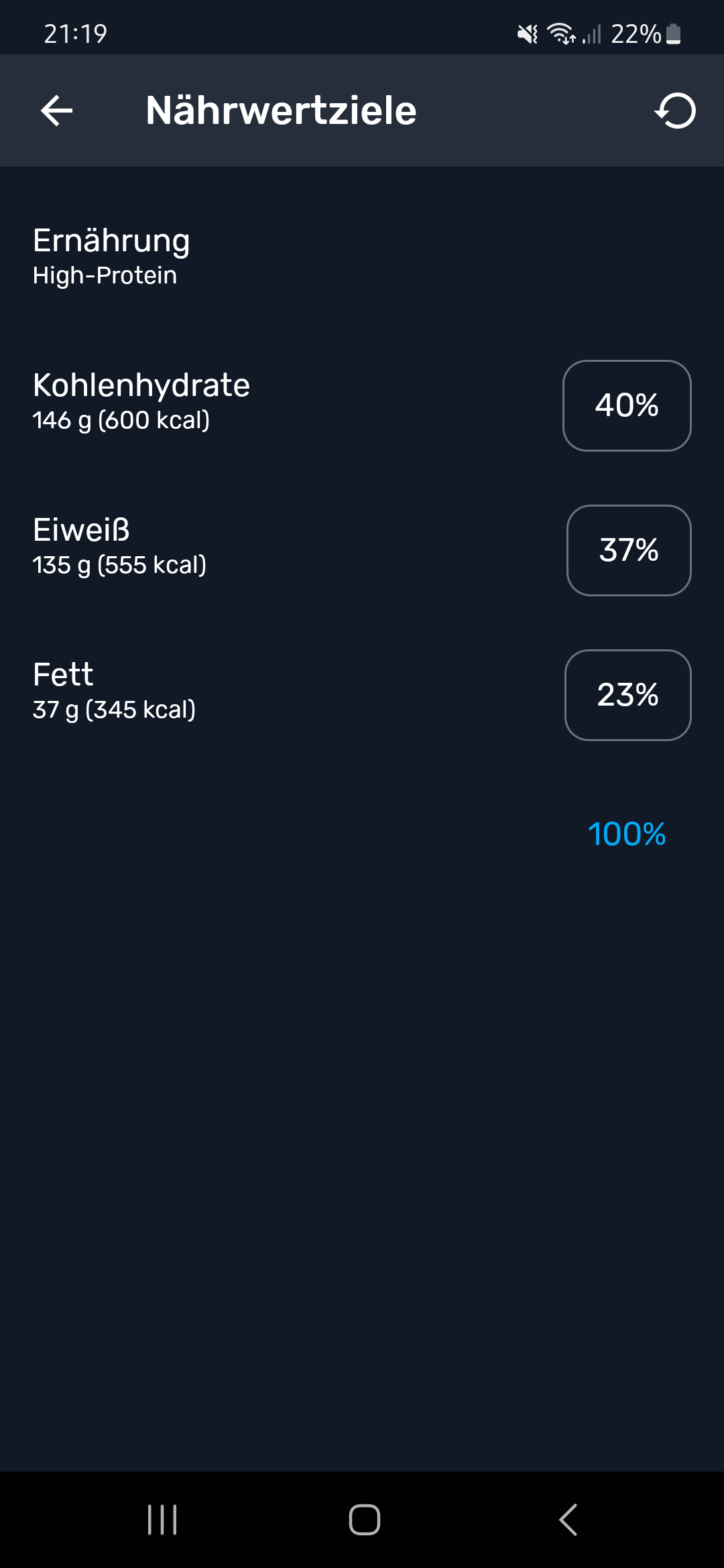Tap the Fett label
The width and height of the screenshot is (724, 1568).
point(63,674)
